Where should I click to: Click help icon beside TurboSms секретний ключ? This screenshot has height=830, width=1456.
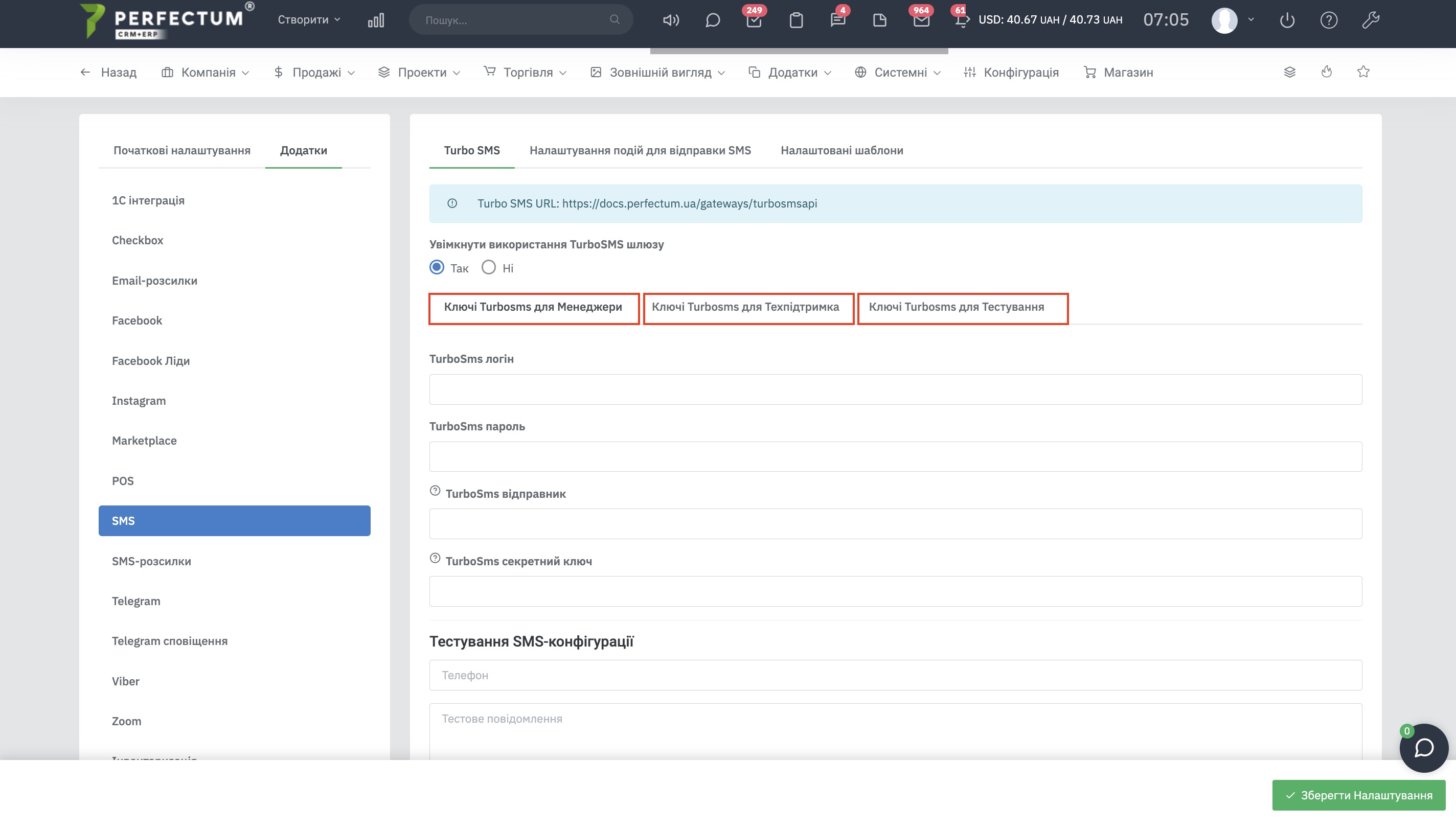tap(435, 558)
